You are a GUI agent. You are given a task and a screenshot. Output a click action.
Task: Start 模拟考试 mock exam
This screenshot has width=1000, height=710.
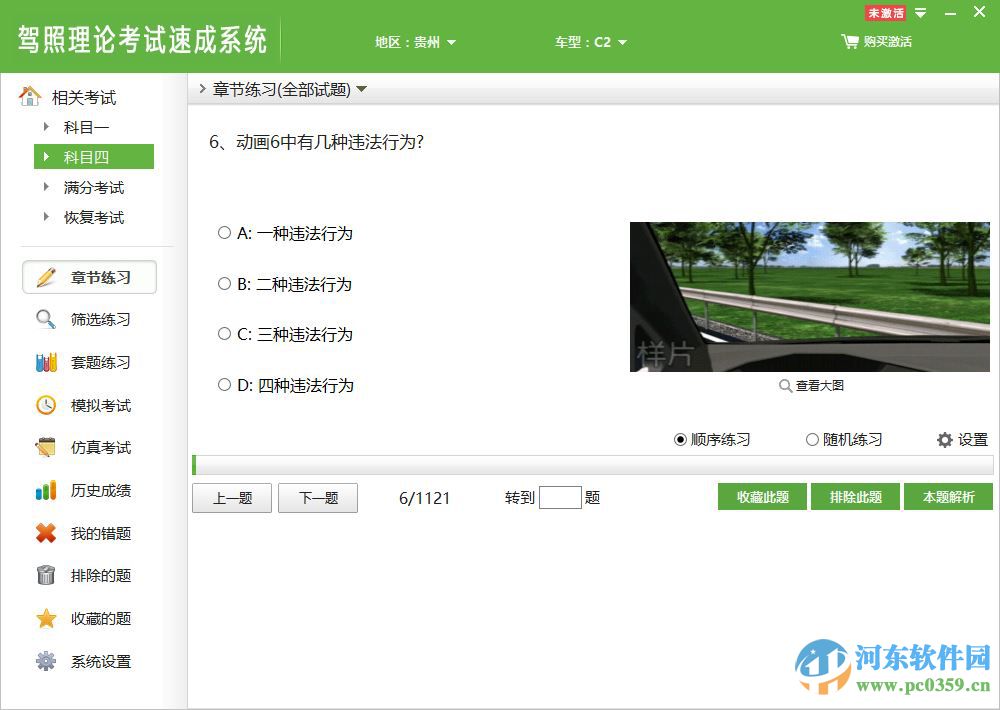[x=89, y=405]
